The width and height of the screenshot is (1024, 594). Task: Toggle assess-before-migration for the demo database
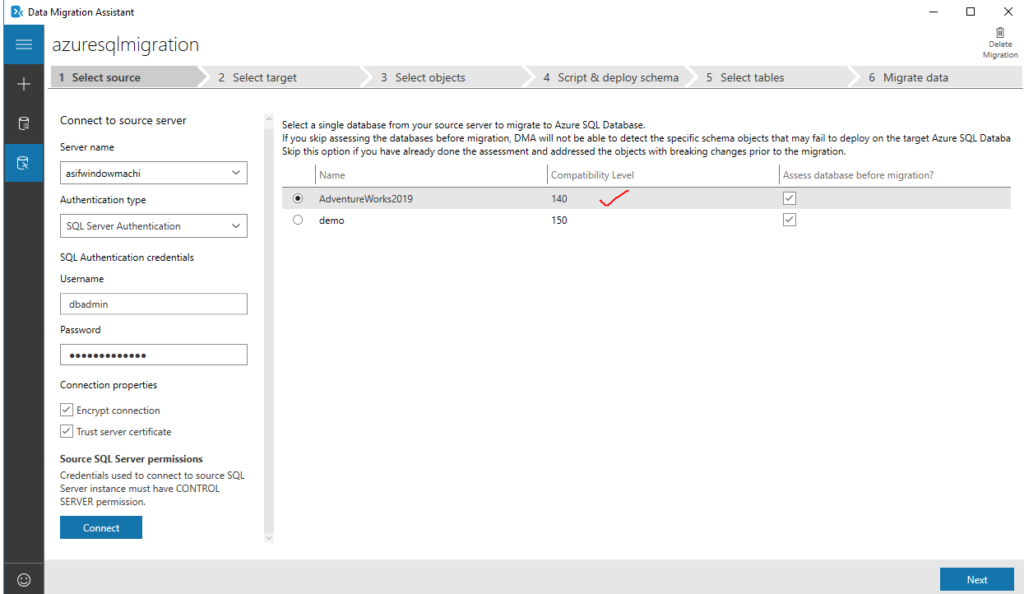(x=789, y=219)
